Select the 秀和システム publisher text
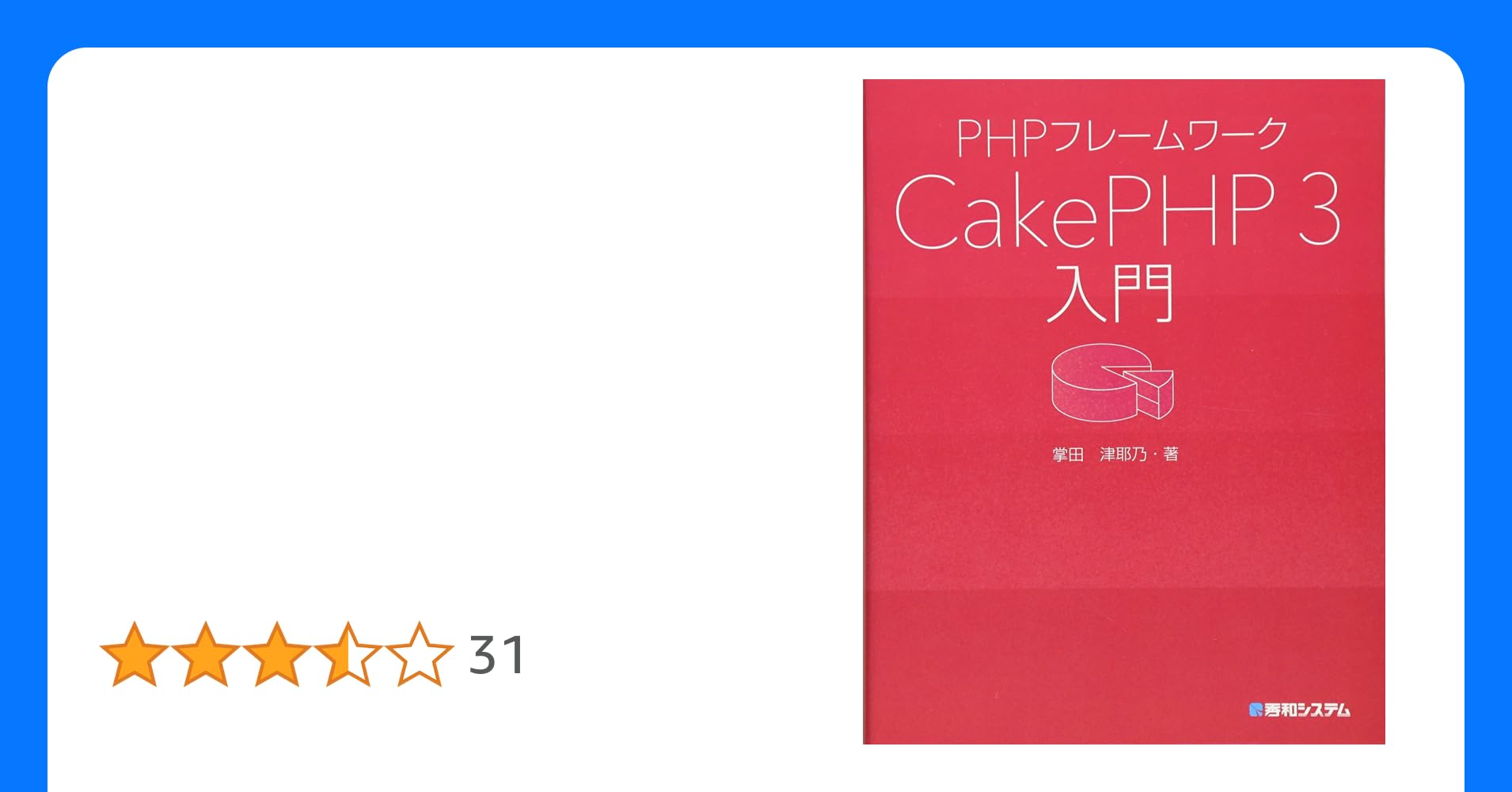1512x792 pixels. (x=1307, y=710)
